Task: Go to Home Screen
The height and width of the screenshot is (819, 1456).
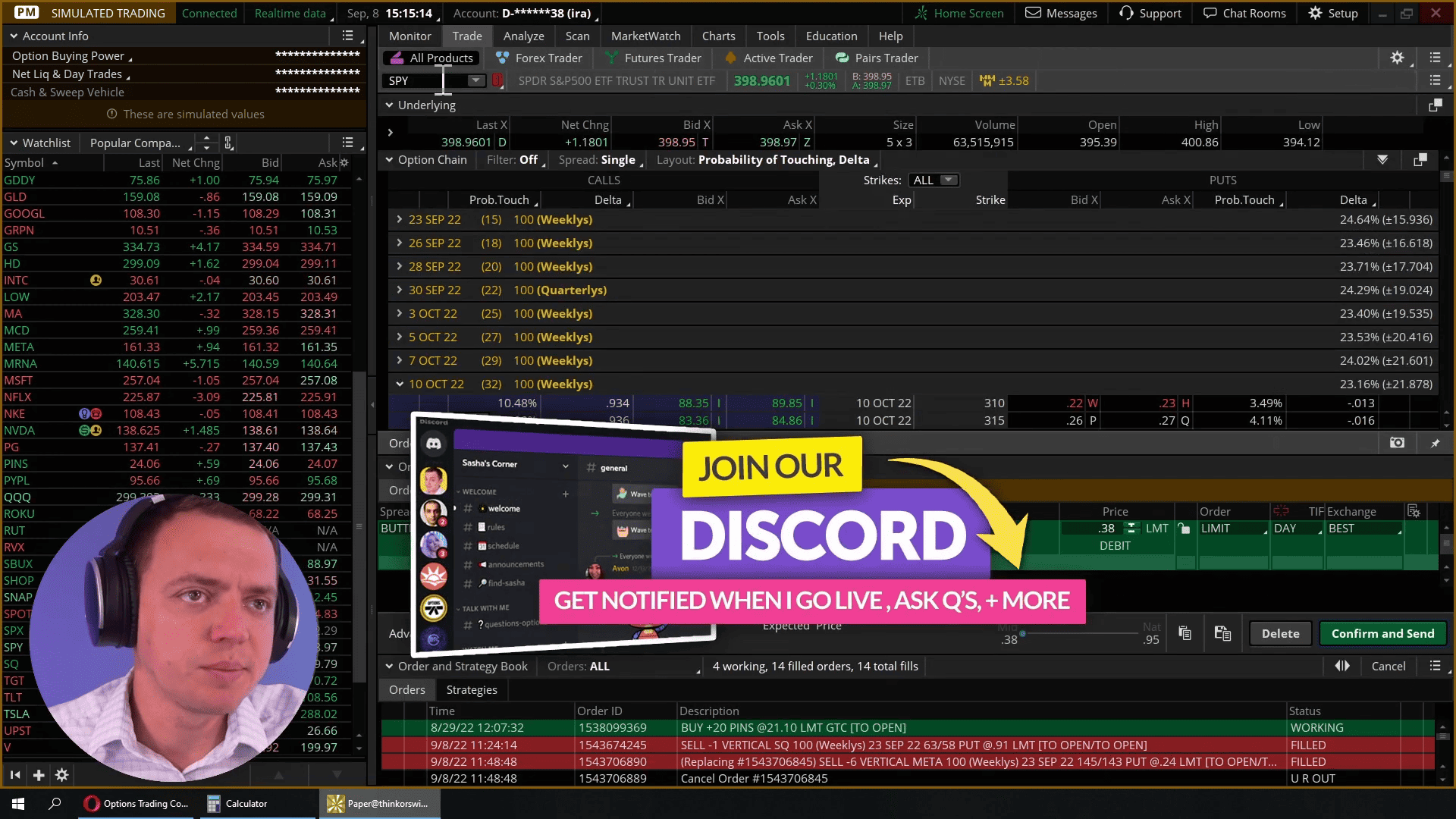Action: 959,13
